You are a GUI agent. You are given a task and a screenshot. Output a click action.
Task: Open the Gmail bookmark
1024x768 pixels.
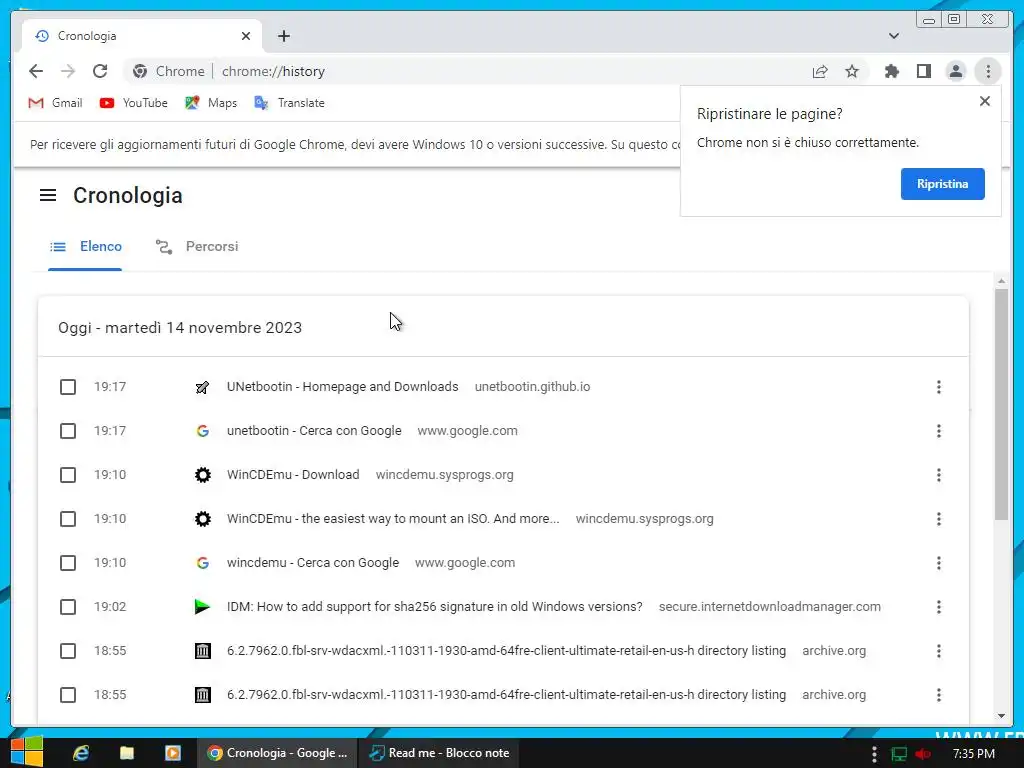point(56,103)
